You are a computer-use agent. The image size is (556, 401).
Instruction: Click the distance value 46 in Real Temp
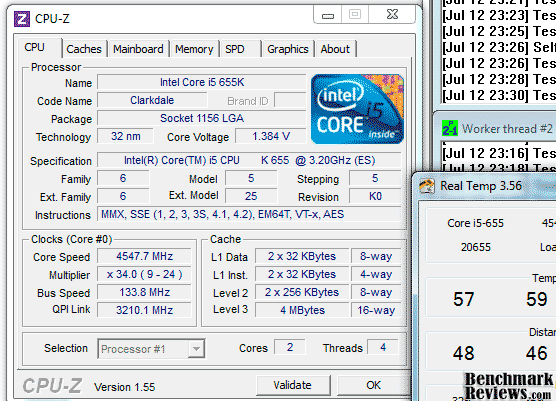(537, 353)
